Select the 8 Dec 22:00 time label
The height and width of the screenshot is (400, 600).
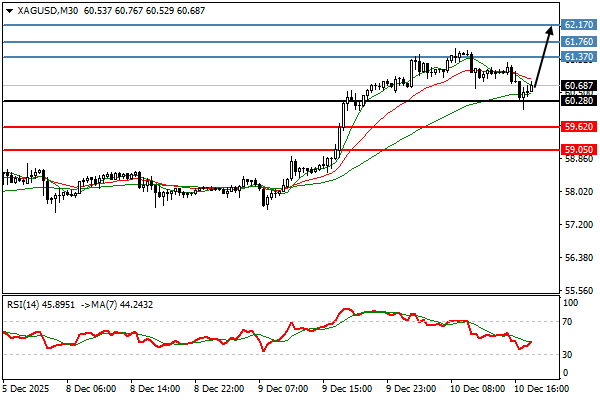(x=219, y=387)
